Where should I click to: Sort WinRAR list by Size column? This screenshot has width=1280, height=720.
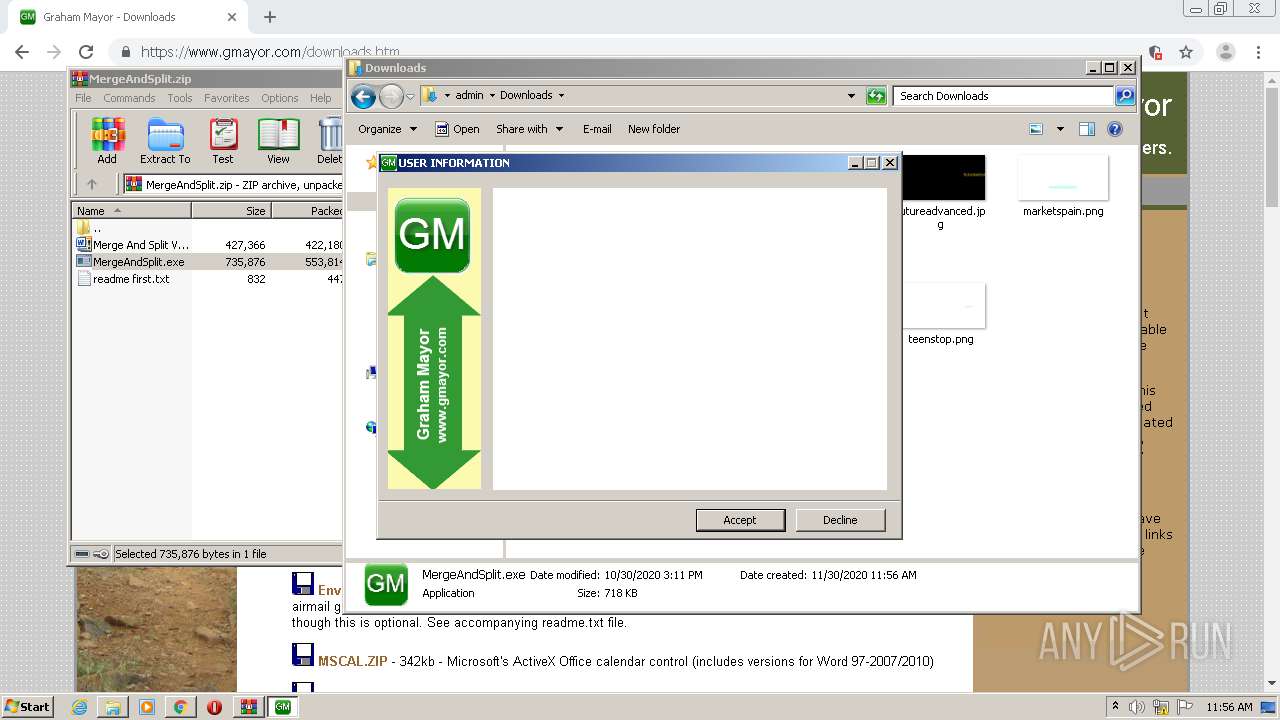pyautogui.click(x=231, y=211)
